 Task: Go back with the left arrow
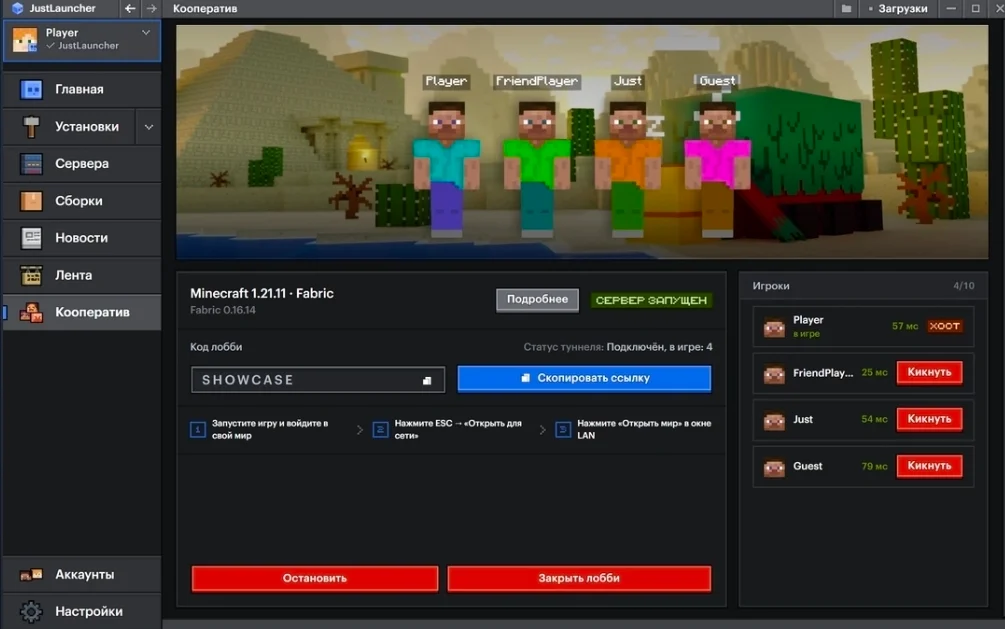tap(130, 8)
